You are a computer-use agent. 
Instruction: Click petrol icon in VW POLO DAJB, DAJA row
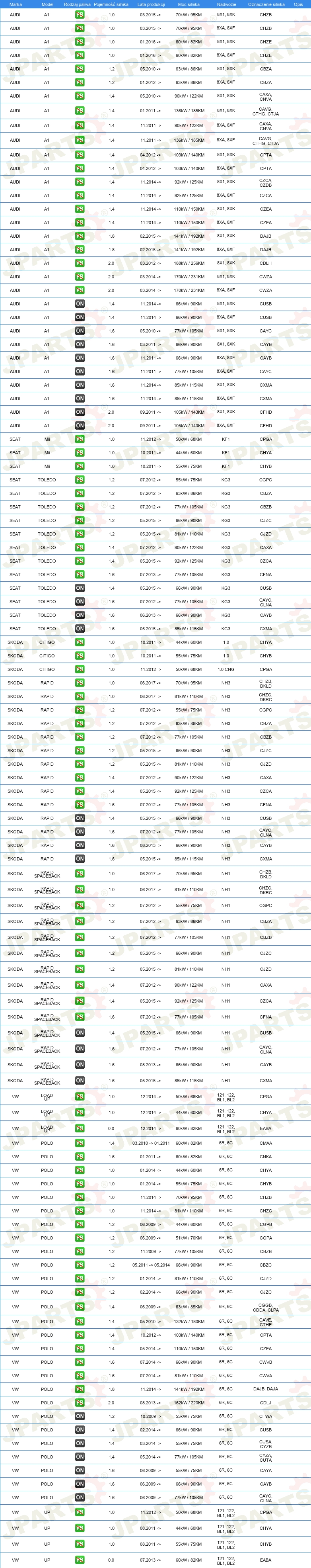pos(80,1389)
